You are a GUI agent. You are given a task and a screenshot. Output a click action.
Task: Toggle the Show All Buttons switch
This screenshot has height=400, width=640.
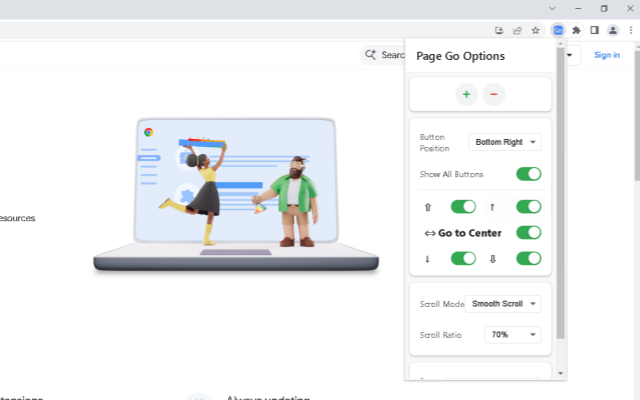[529, 174]
